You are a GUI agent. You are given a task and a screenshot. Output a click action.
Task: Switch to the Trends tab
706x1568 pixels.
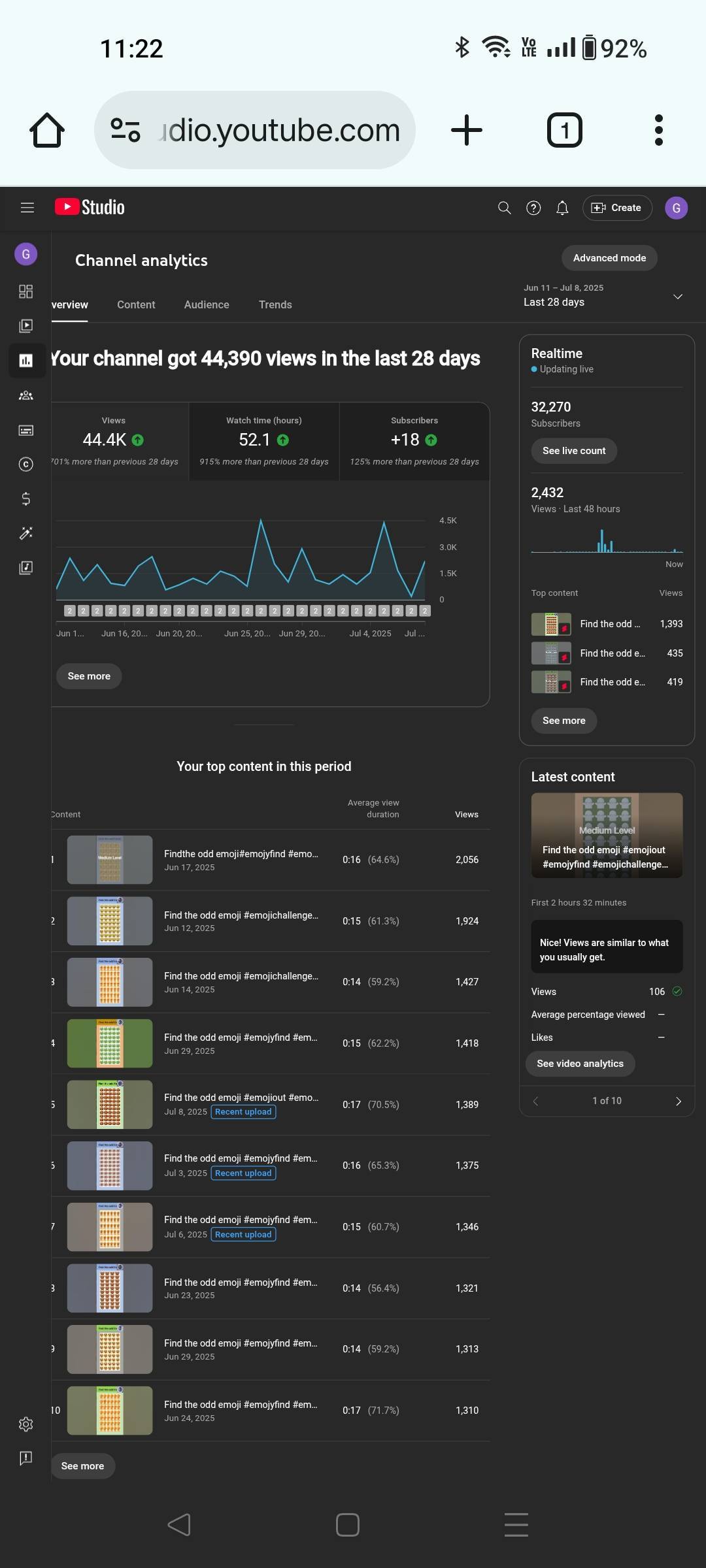point(275,304)
